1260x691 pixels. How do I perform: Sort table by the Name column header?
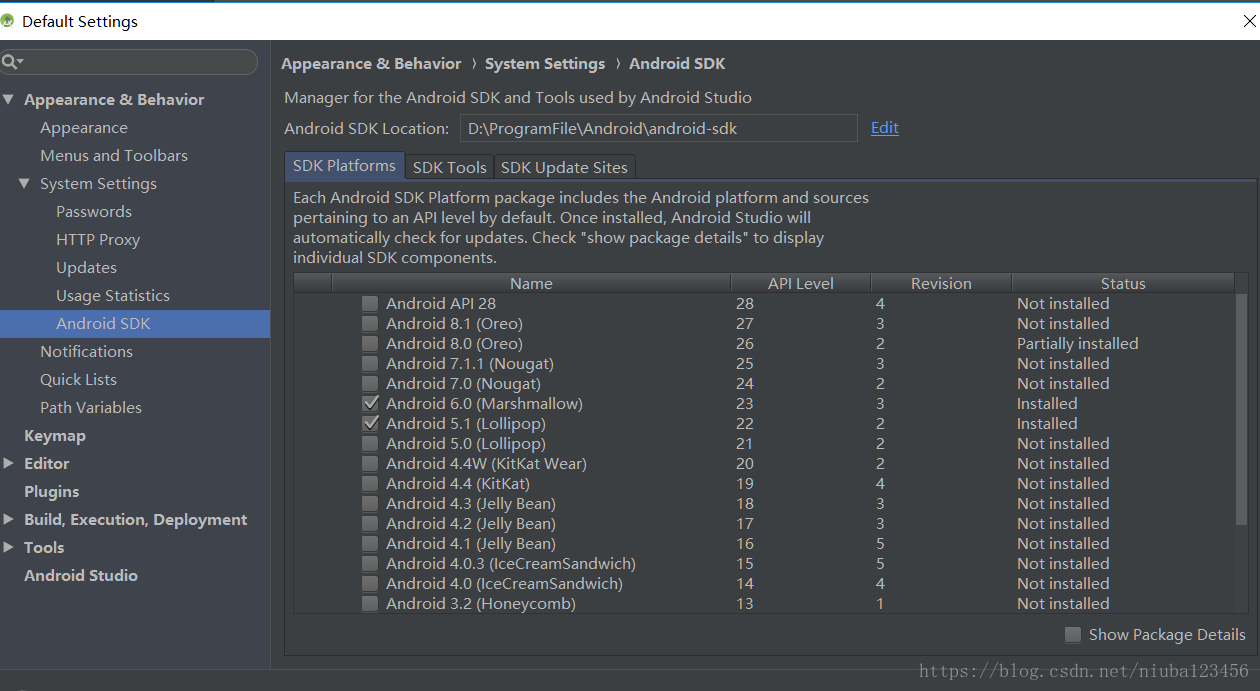tap(531, 283)
